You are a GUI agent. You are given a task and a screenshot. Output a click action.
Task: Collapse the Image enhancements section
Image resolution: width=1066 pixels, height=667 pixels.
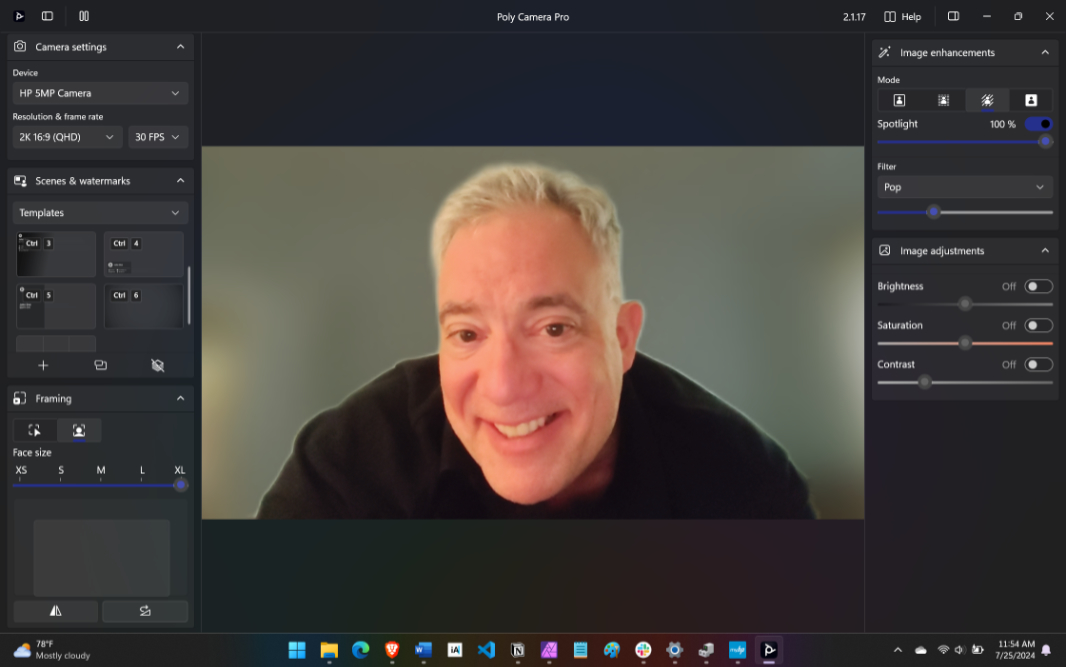1045,52
